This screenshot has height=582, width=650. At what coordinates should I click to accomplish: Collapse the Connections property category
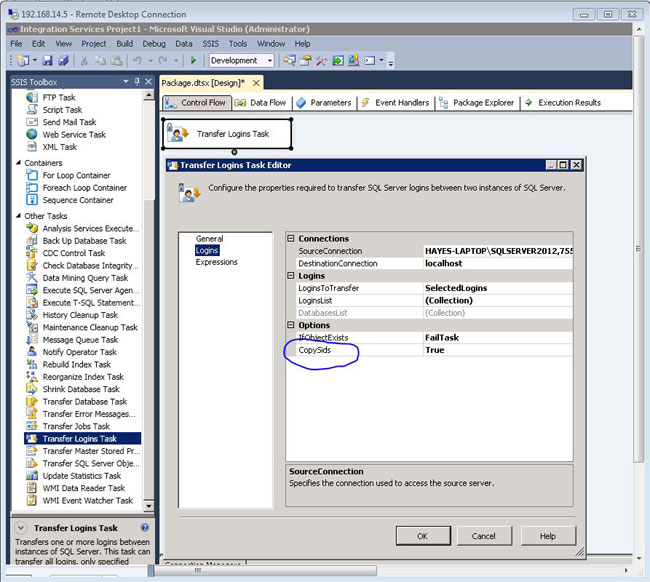coord(291,238)
